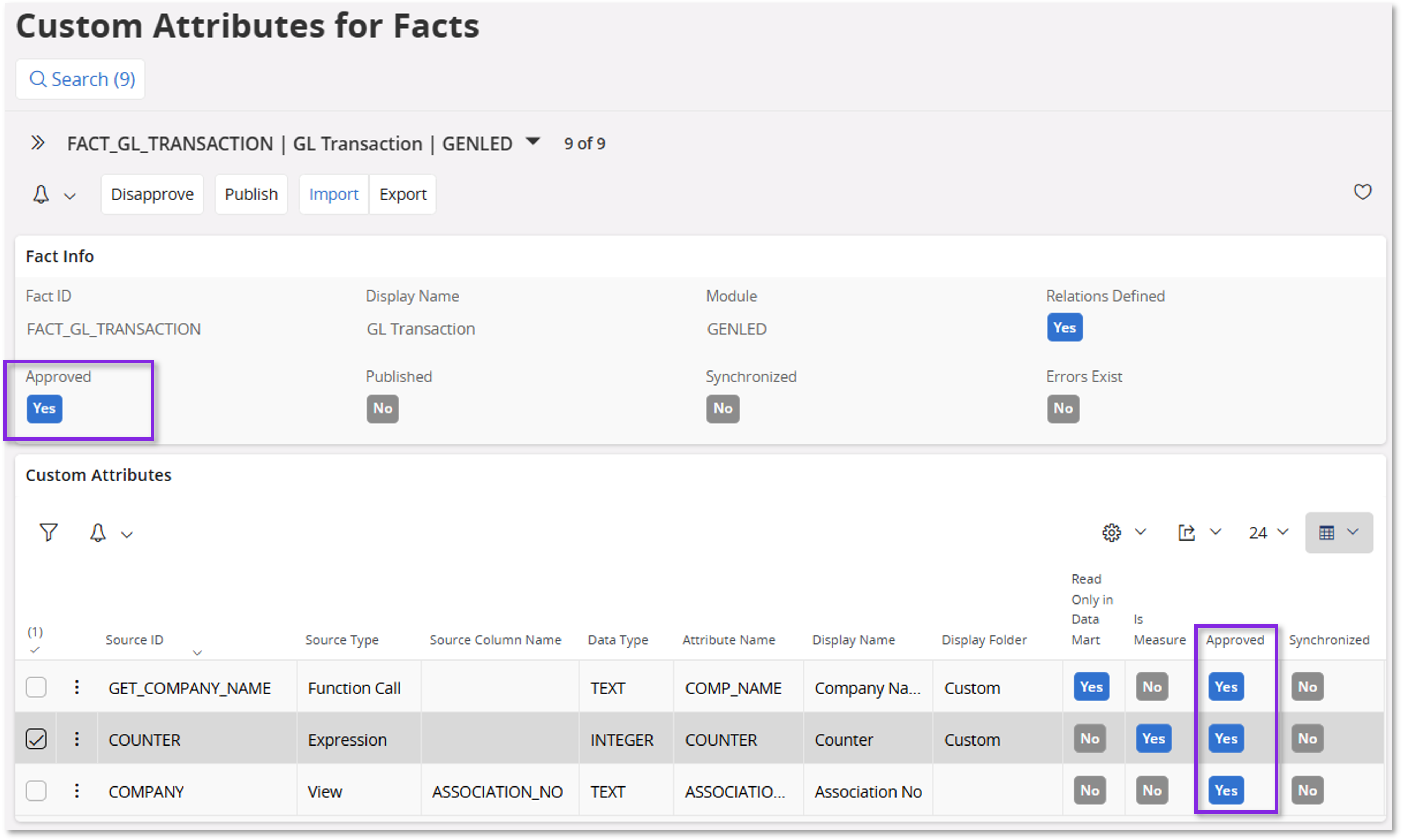Open row menu for COMPANY

coord(76,790)
